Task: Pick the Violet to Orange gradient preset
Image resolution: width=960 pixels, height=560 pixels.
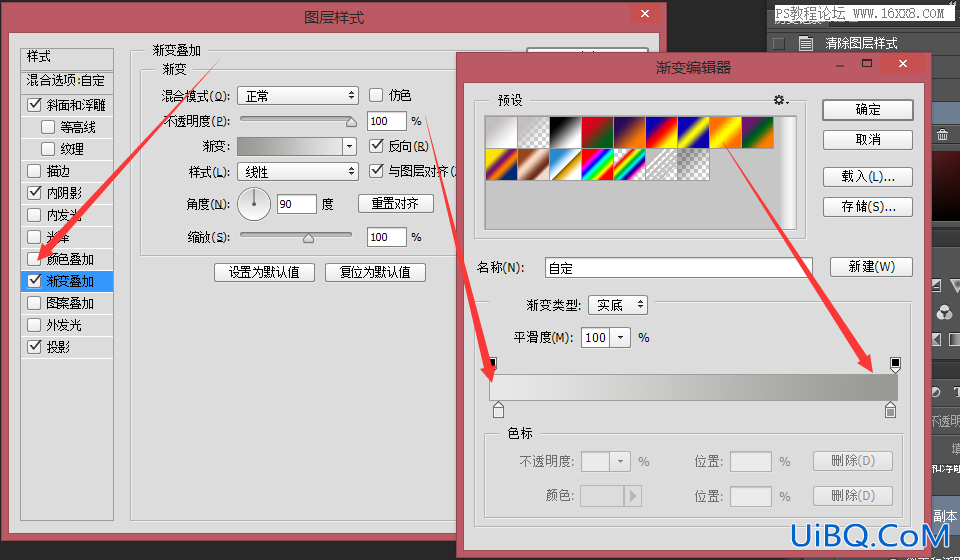Action: click(629, 132)
